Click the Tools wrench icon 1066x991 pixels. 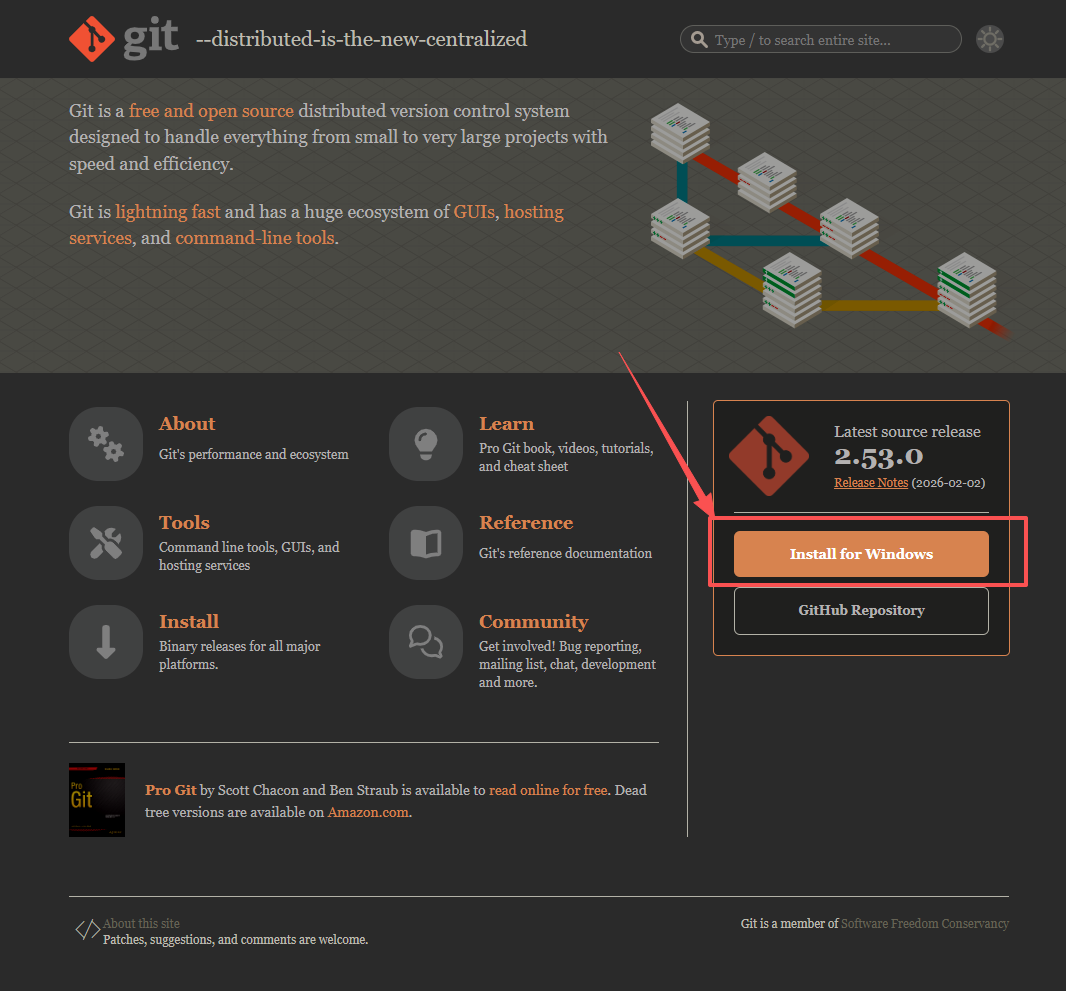point(106,543)
